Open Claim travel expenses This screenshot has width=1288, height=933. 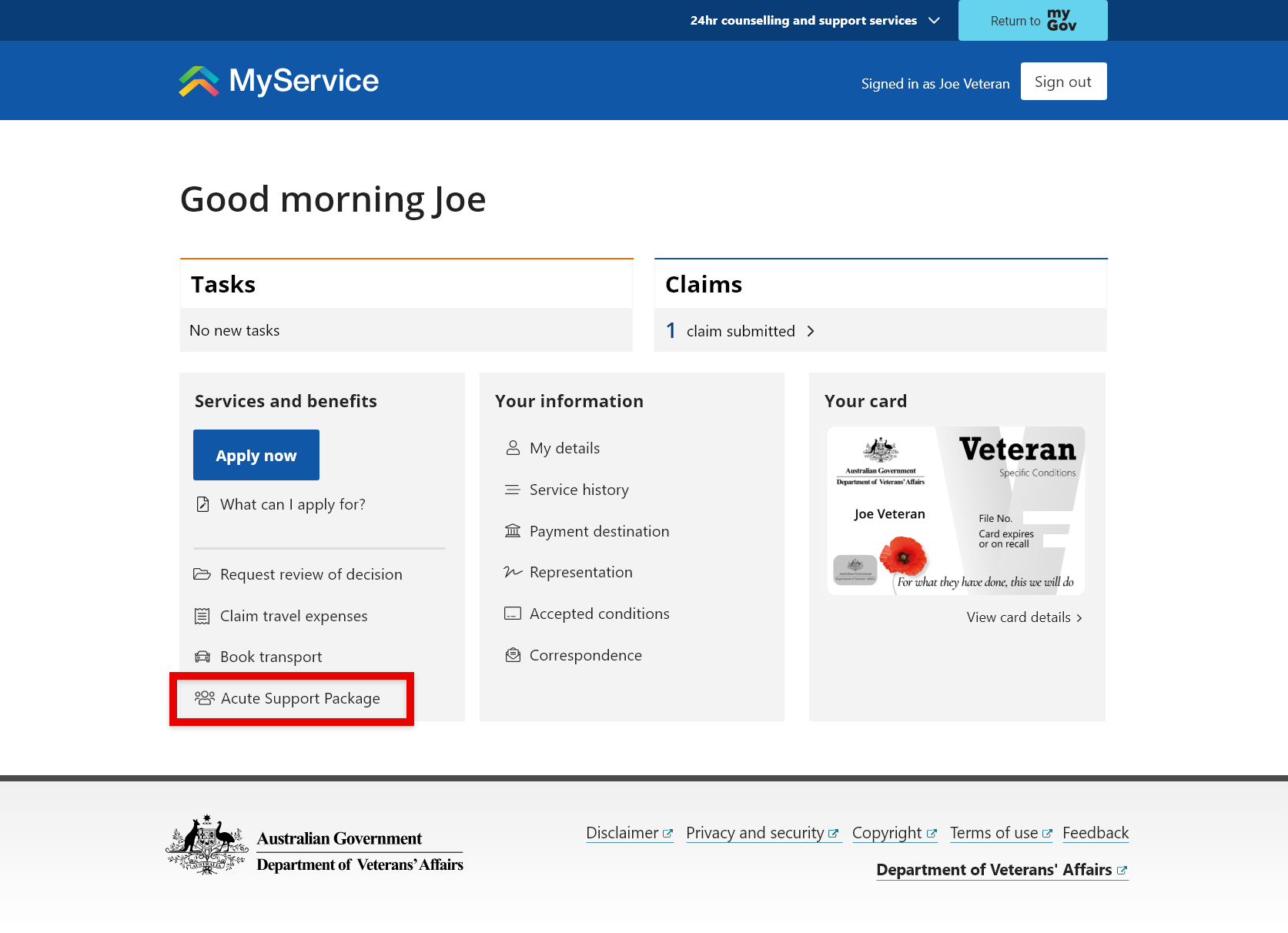tap(293, 616)
